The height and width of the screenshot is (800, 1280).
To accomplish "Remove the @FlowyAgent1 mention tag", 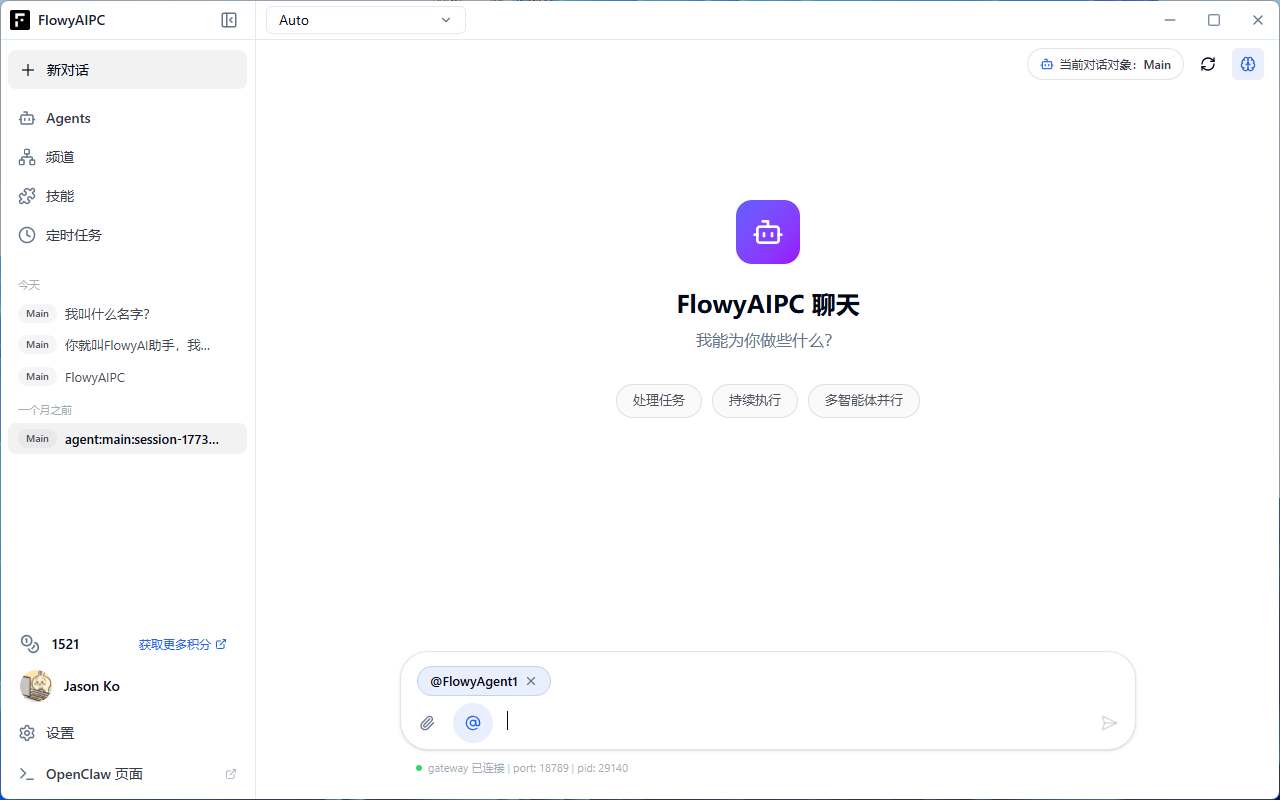I will pos(531,681).
